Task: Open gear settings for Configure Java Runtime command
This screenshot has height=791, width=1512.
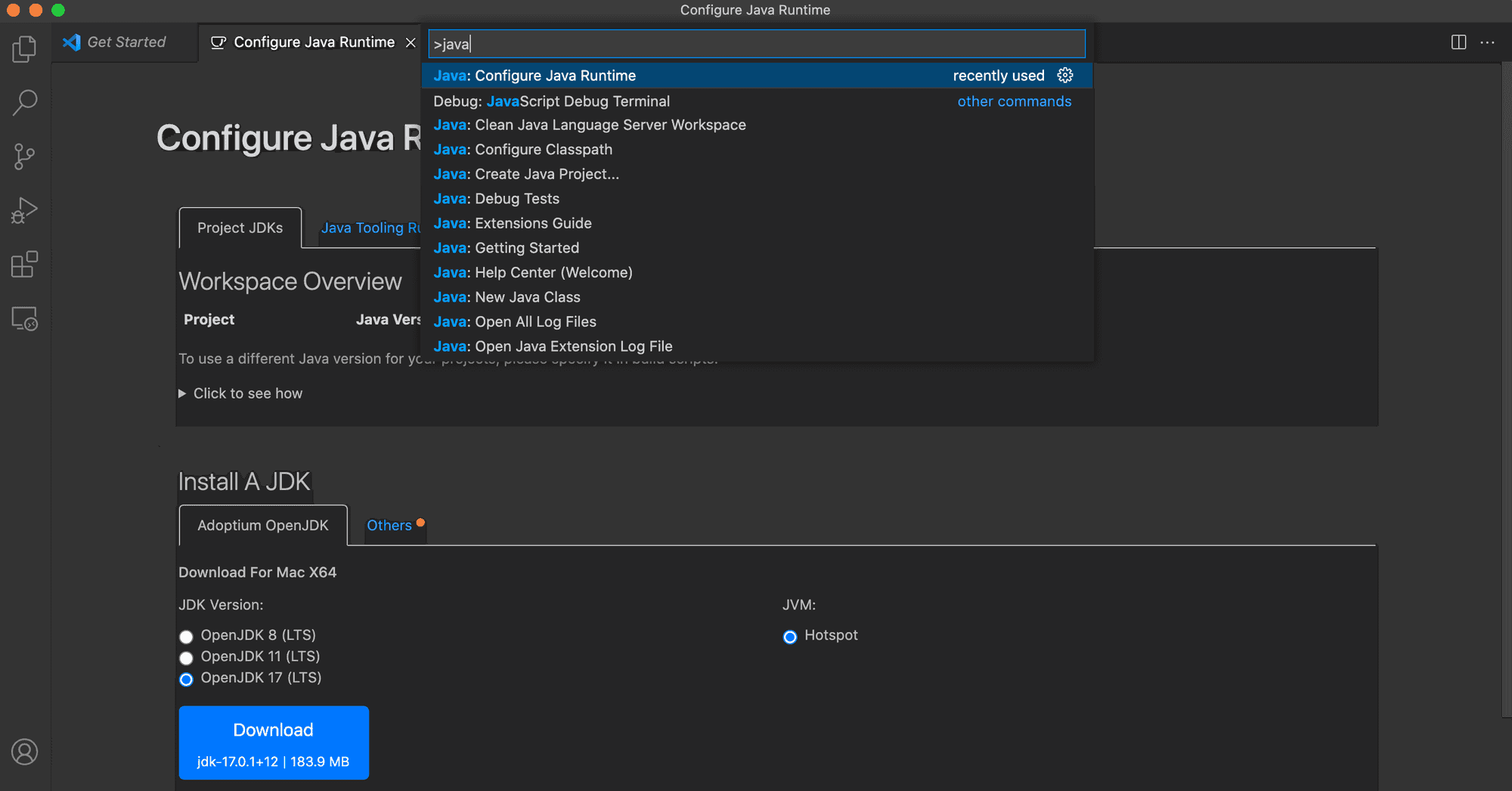Action: pos(1065,75)
